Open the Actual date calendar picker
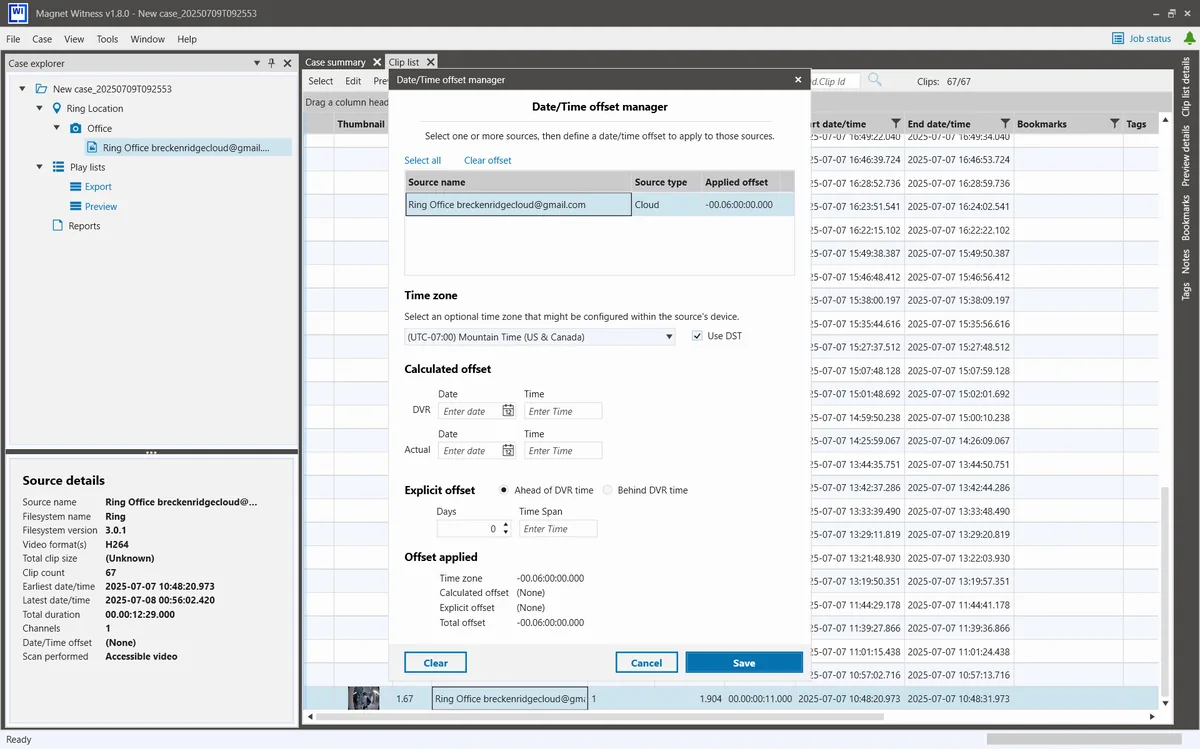 508,451
